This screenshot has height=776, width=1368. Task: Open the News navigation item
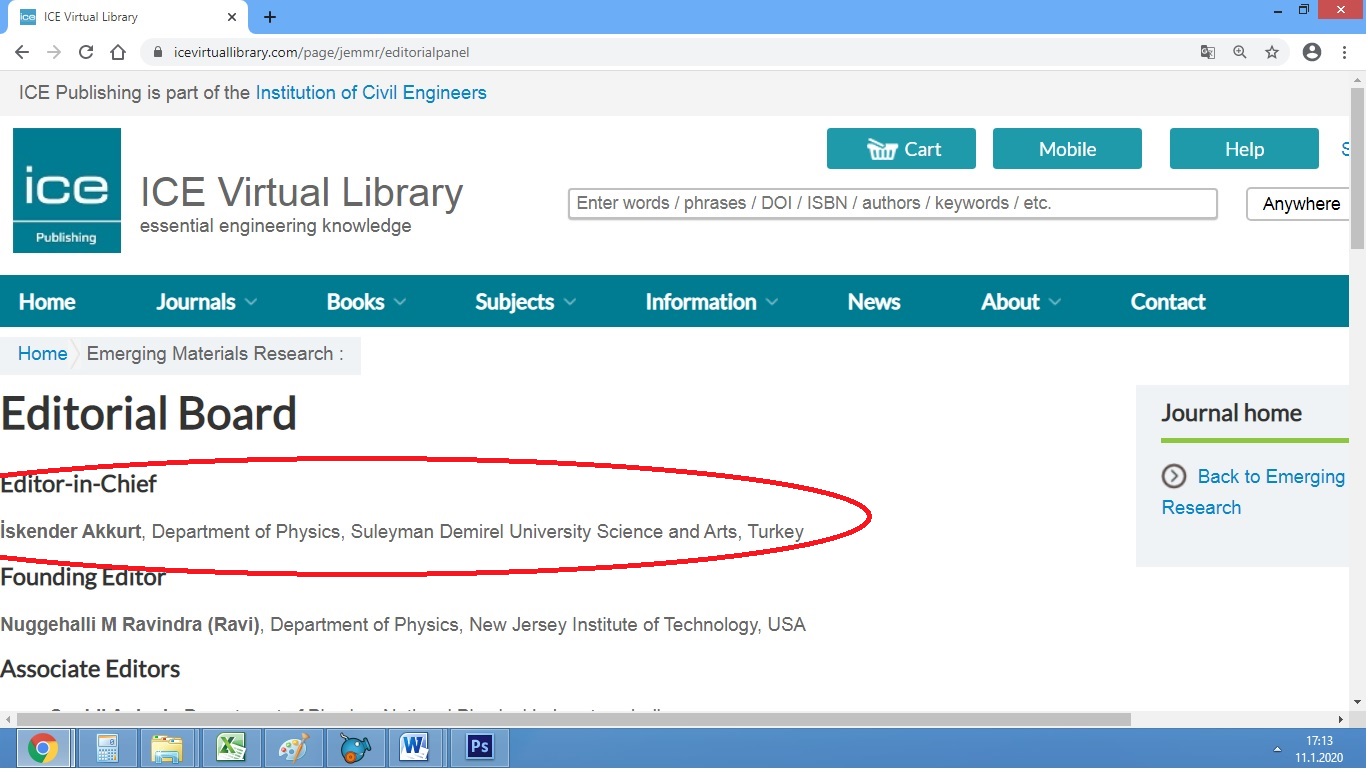pos(874,302)
